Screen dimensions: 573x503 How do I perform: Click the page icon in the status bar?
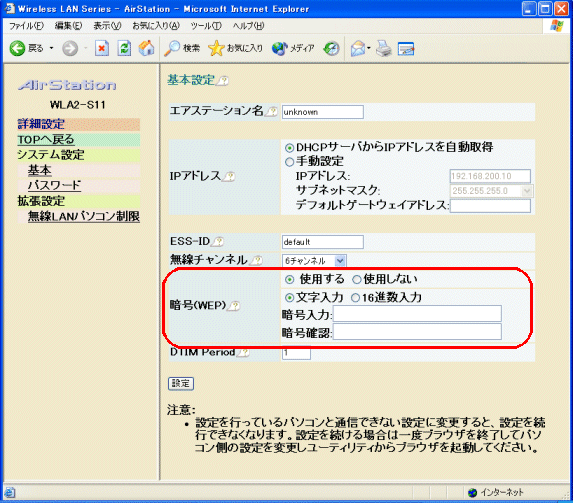10,492
